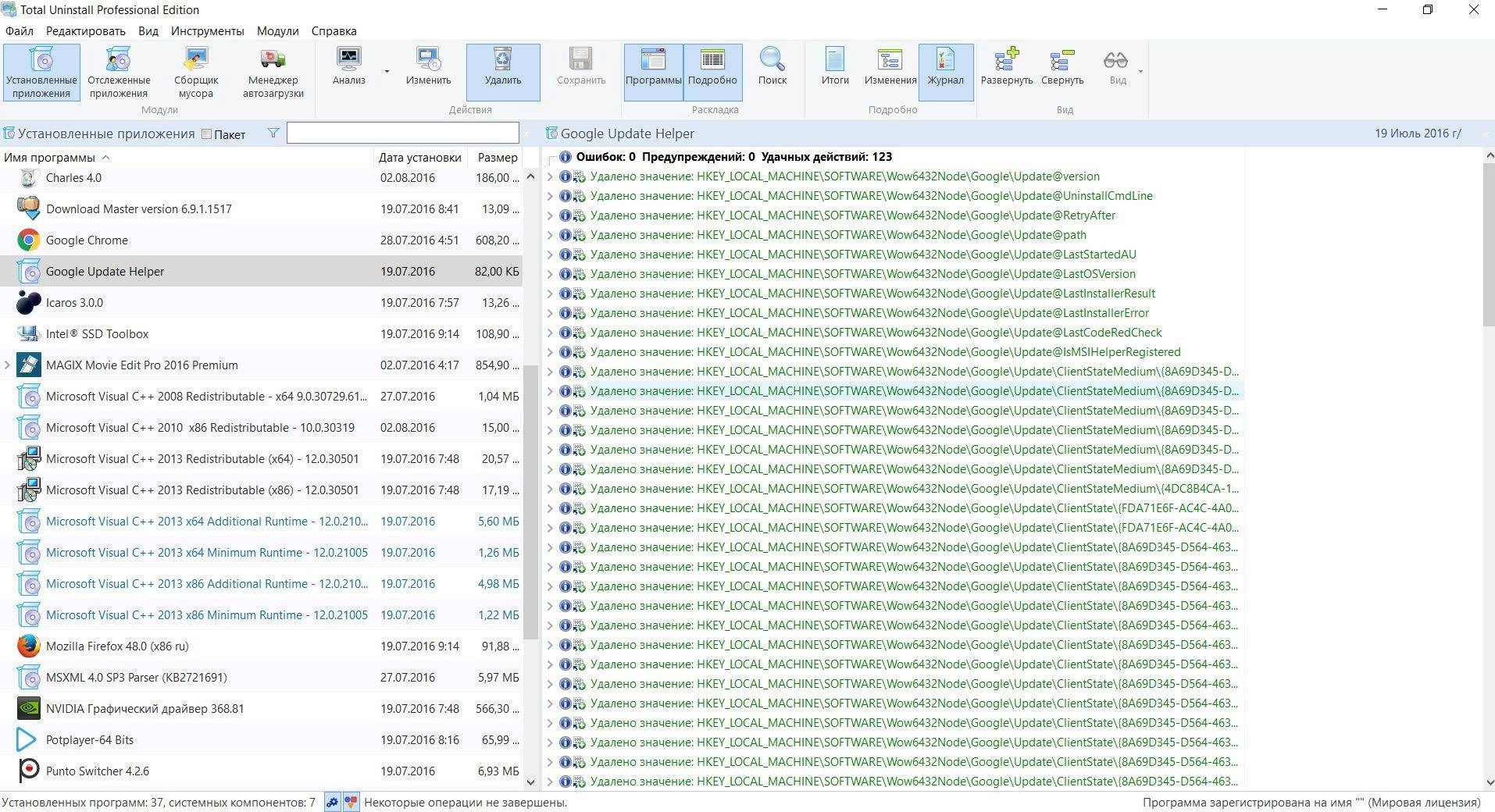Select Intel SSD Toolbox entry

pos(261,333)
